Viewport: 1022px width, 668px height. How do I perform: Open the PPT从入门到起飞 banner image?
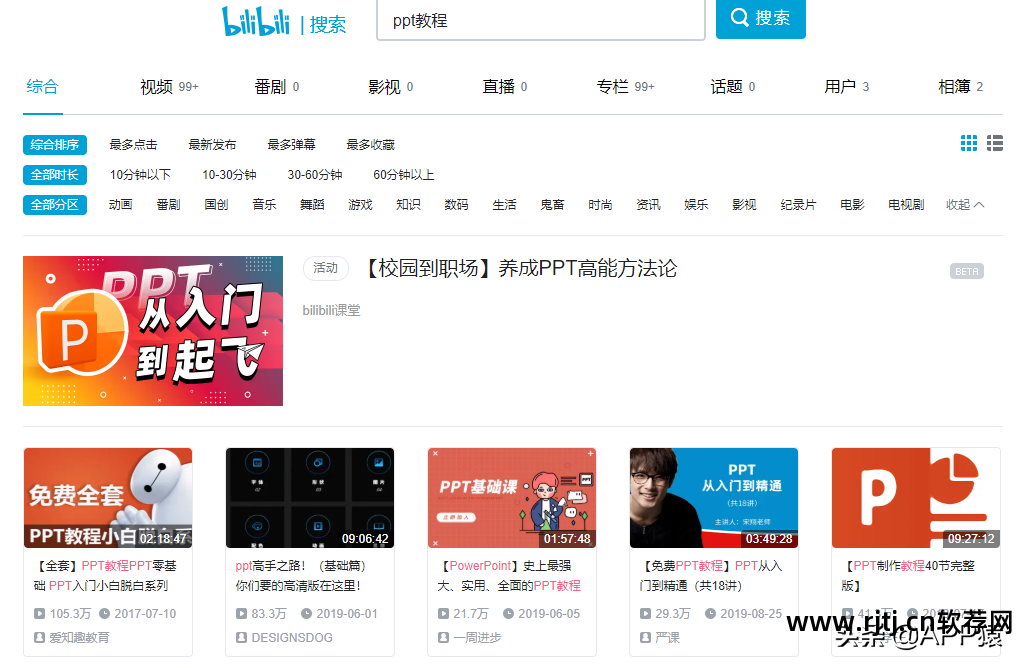(x=153, y=331)
